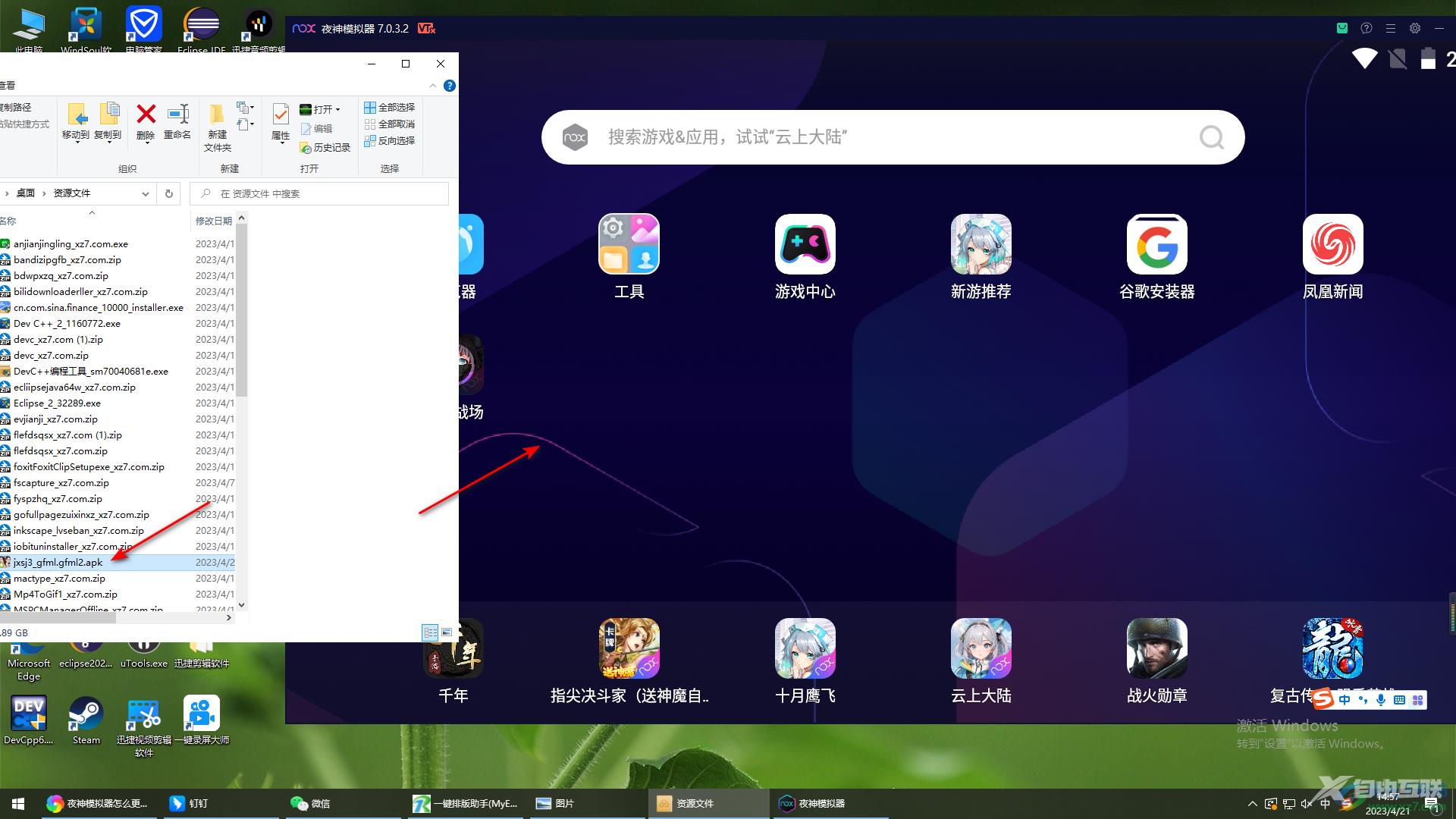The image size is (1456, 819).
Task: Open the Steam desktop shortcut
Action: coord(86,720)
